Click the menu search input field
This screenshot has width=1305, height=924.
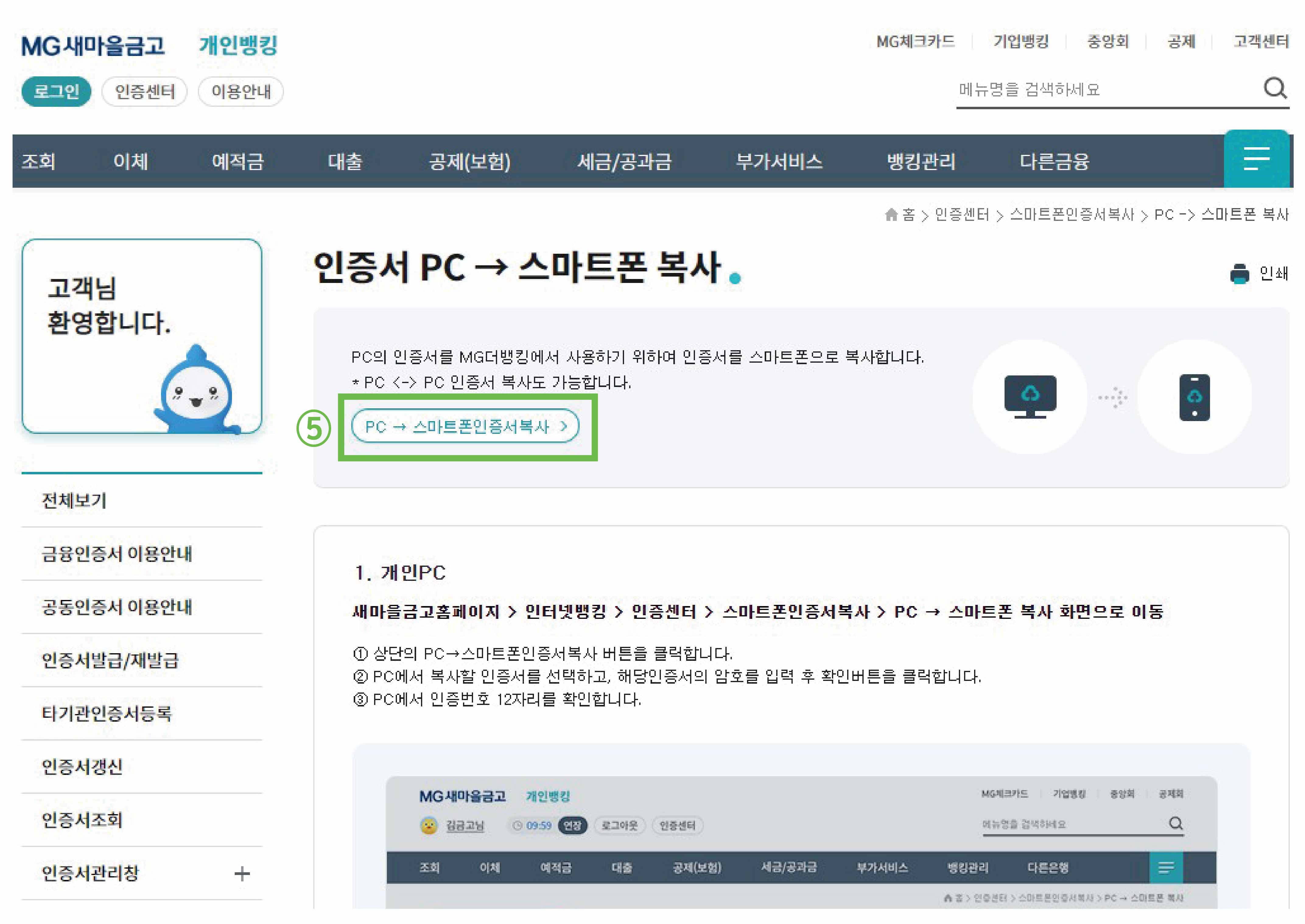pyautogui.click(x=1107, y=89)
